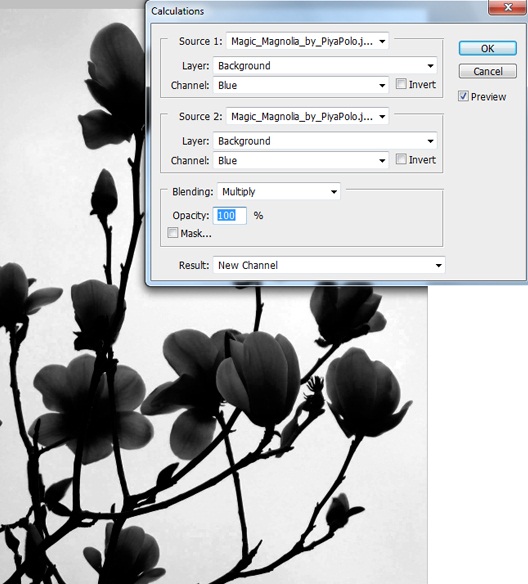
Task: Enable Invert for Source 1 channel
Action: click(401, 84)
